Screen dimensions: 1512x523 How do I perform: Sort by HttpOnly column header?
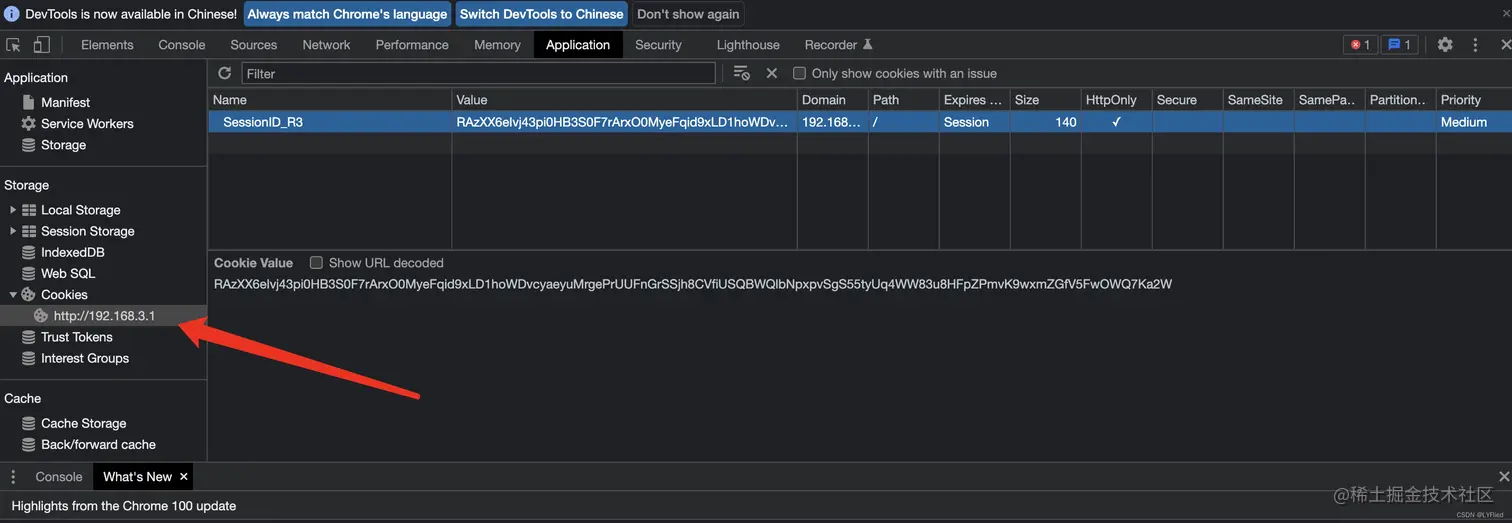1116,100
